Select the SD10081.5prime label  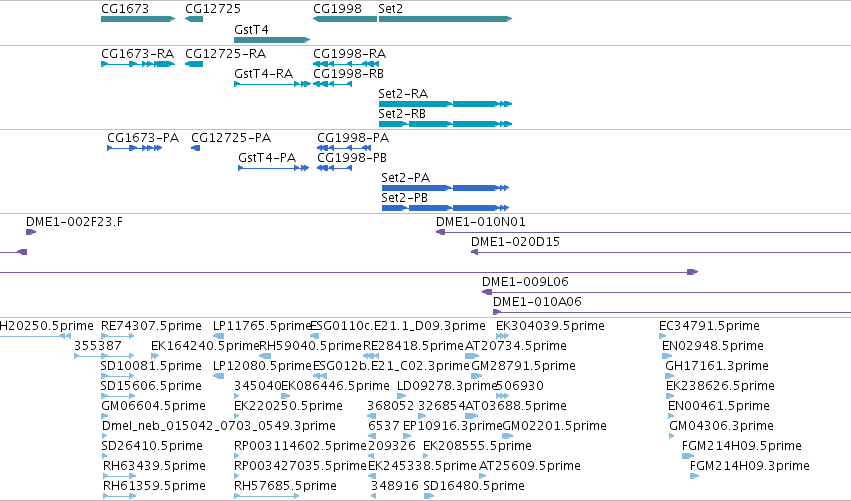point(151,366)
